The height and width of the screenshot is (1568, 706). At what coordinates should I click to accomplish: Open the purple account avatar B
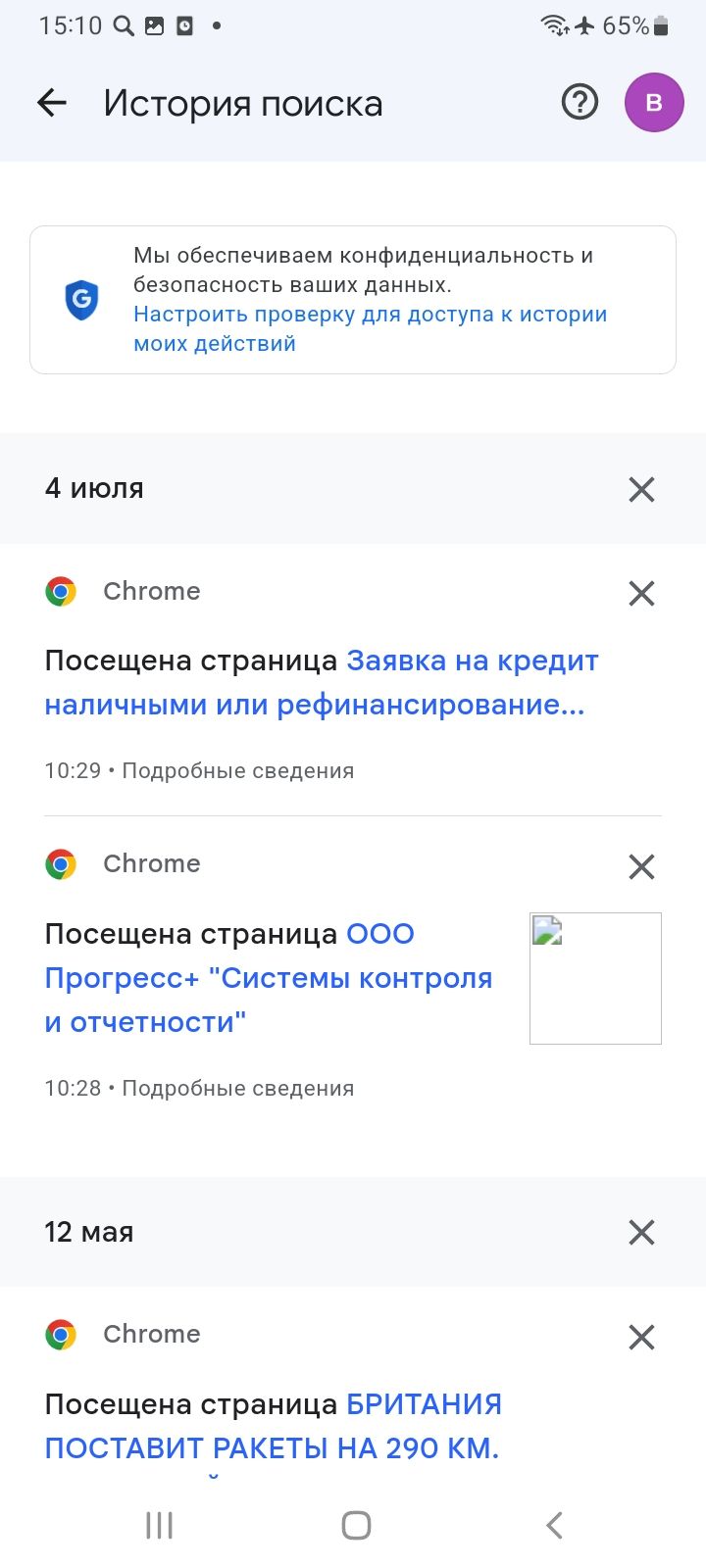pos(654,103)
